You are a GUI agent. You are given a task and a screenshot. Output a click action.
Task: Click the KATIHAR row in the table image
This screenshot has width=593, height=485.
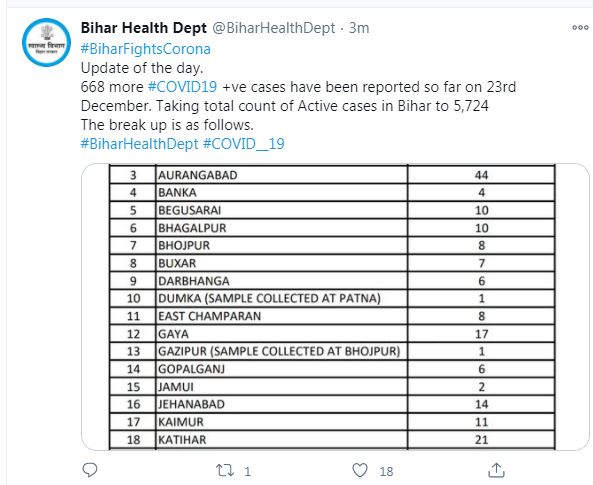point(332,440)
